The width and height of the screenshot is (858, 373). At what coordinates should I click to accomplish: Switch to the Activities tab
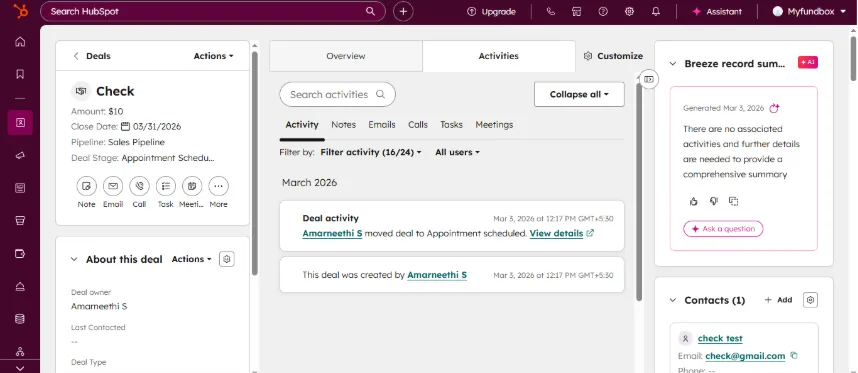498,56
